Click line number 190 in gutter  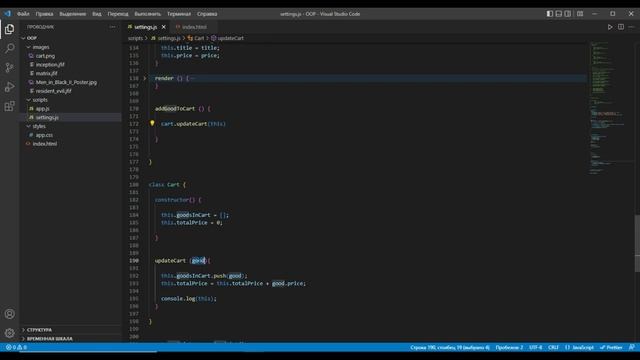tap(134, 260)
